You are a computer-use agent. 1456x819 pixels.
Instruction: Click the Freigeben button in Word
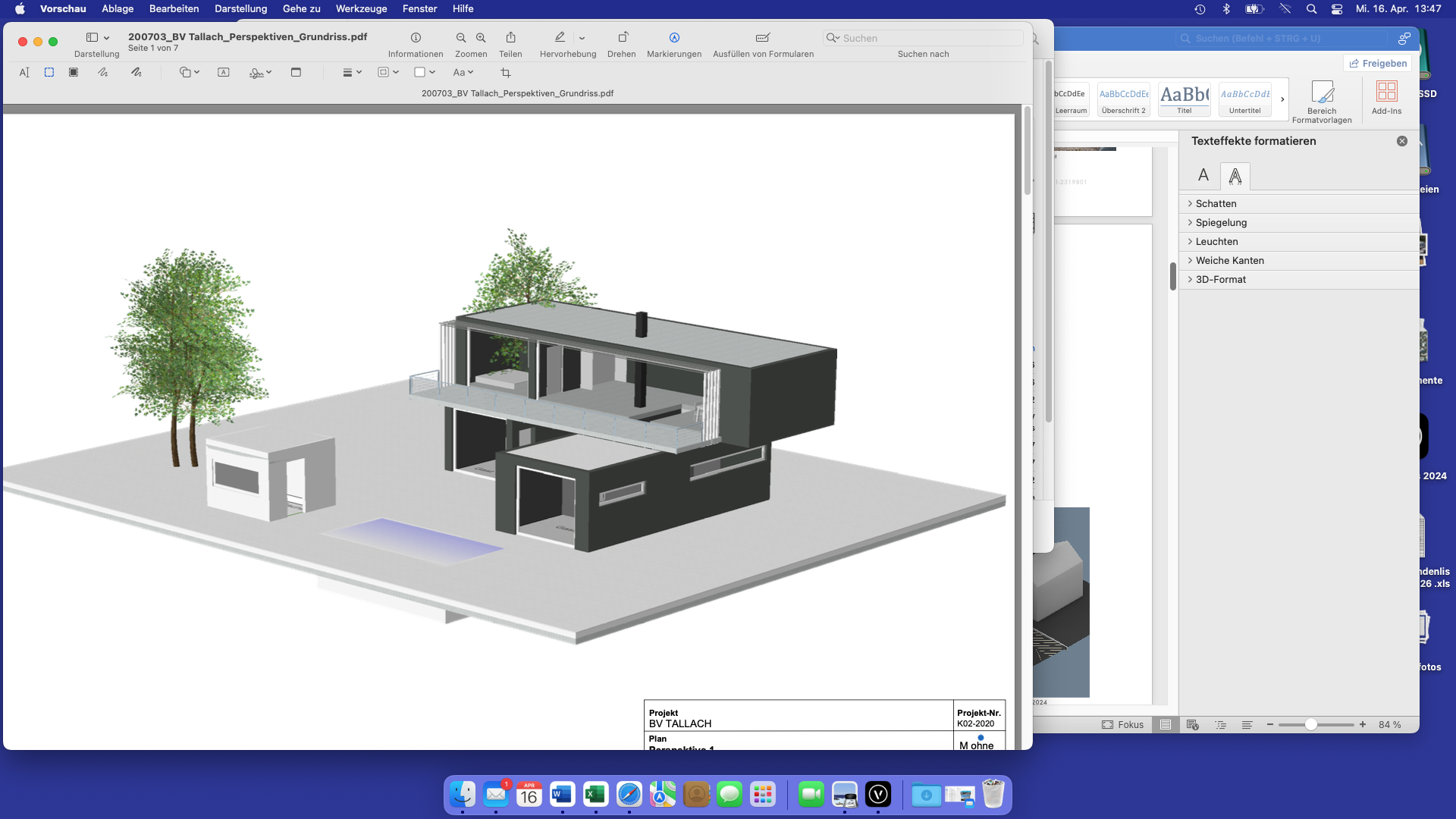(1378, 64)
